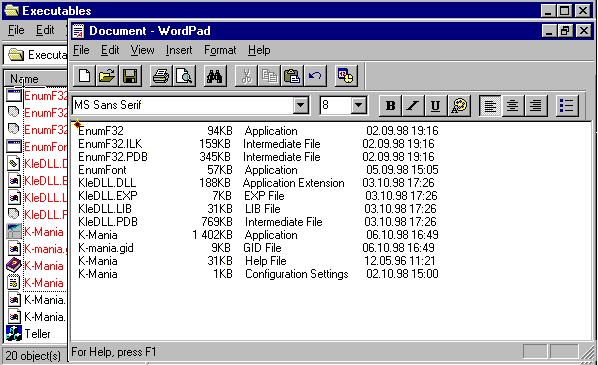Click '1 402KB' size text
Image resolution: width=598 pixels, height=365 pixels.
click(212, 235)
